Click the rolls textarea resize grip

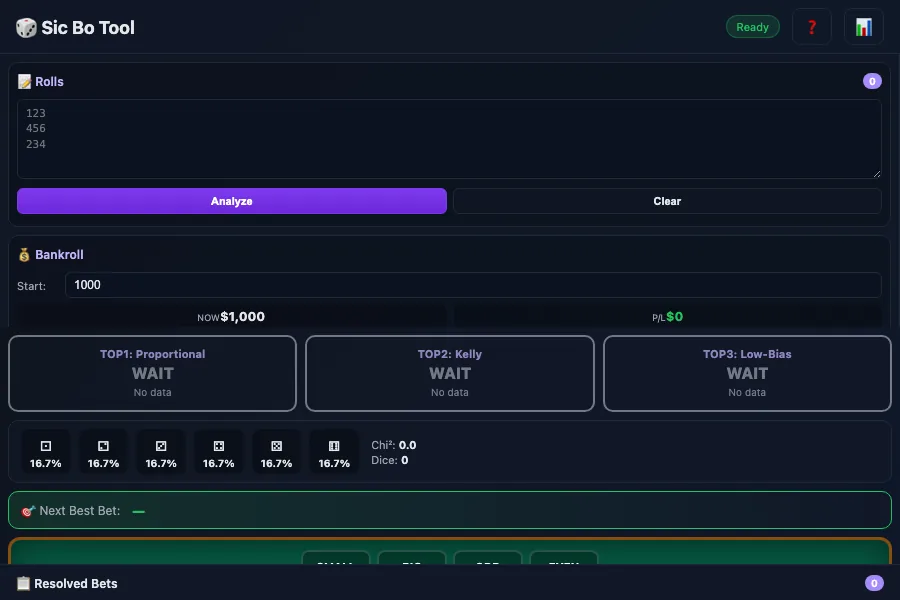coord(876,173)
